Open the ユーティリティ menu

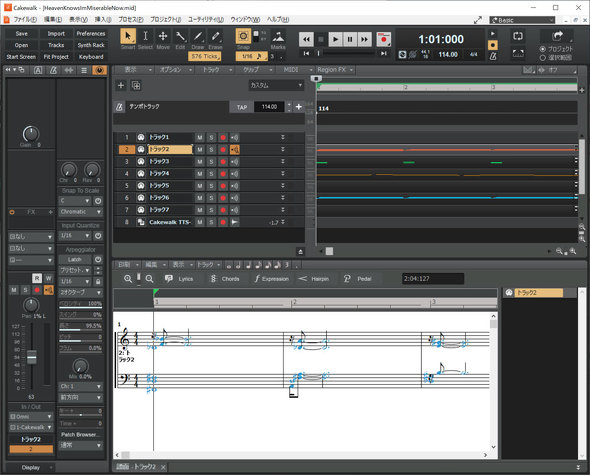206,20
